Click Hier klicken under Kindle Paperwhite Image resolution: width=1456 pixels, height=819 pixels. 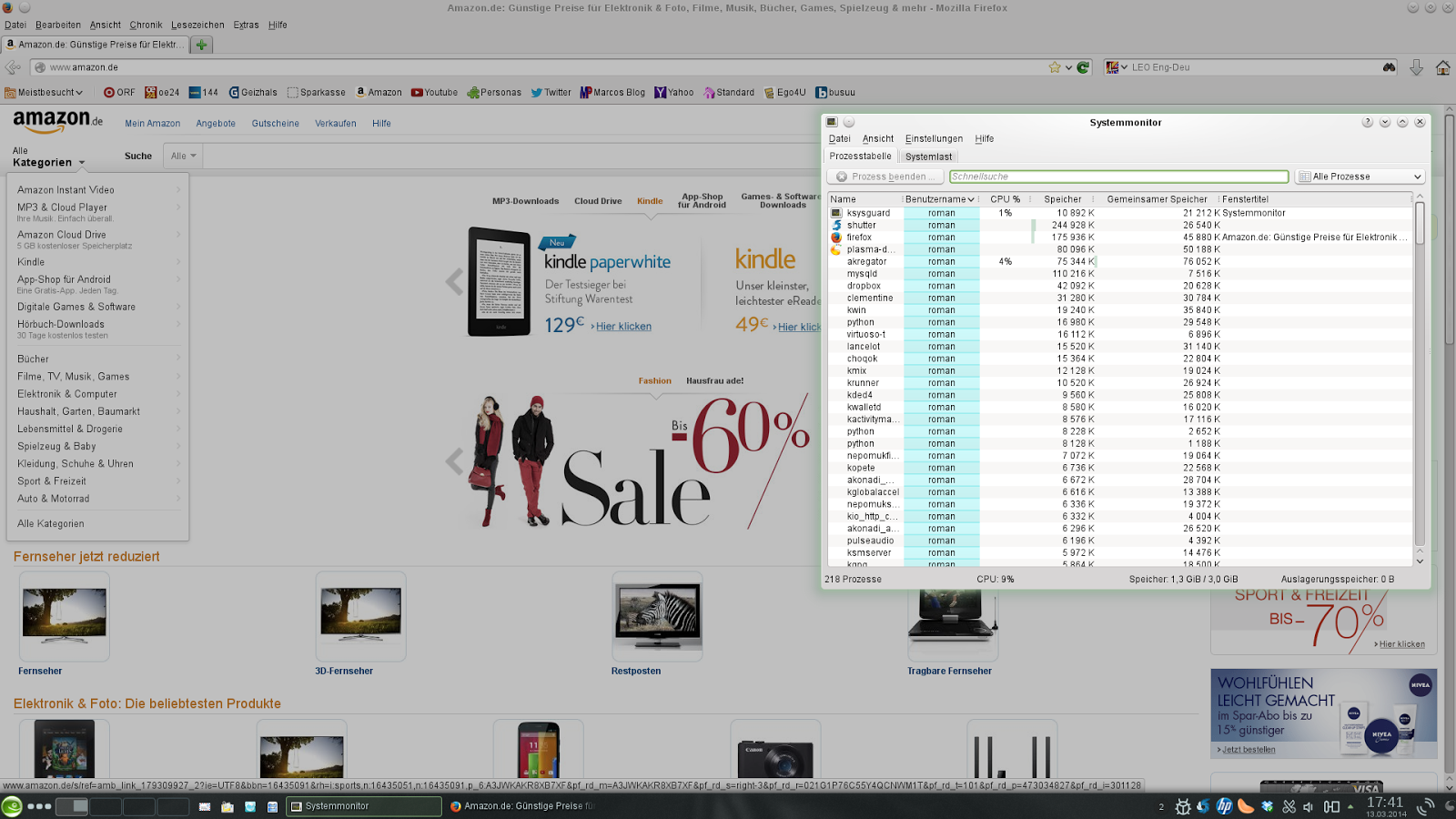point(623,327)
